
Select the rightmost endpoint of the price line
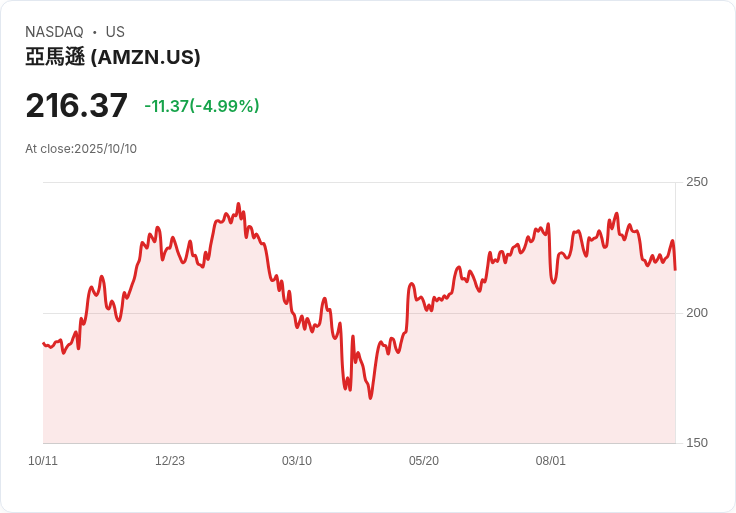point(675,269)
